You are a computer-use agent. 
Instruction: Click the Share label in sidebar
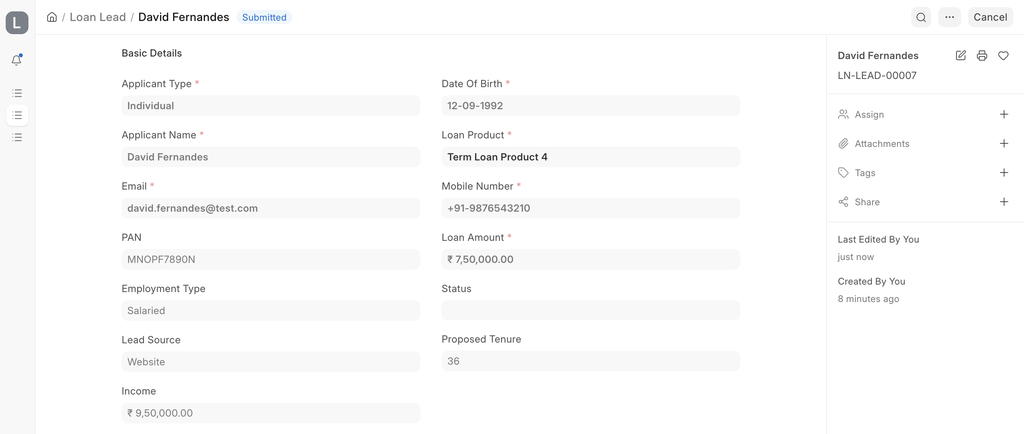[x=867, y=202]
